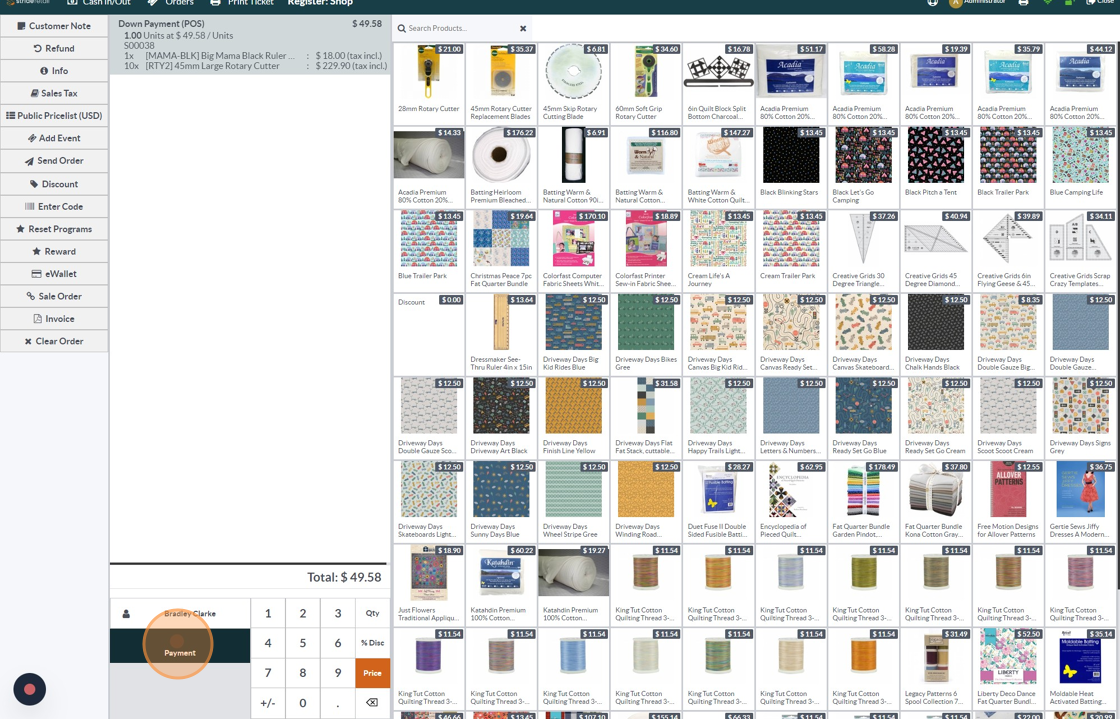Tap numpad key 5
This screenshot has height=719, width=1120.
coord(303,643)
